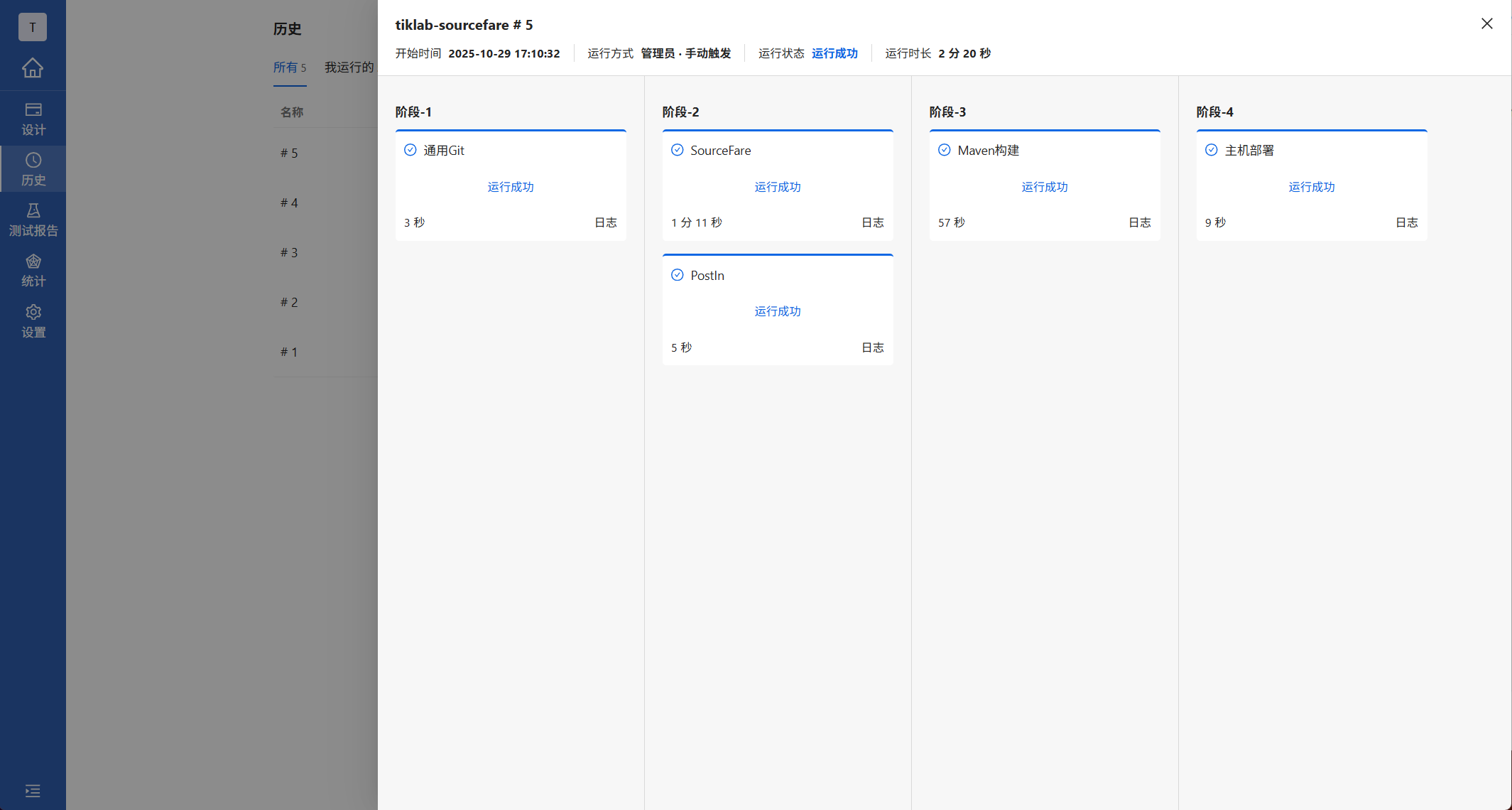View 日志 log of Maven构建
Screen dimensions: 1512x810
[1139, 222]
